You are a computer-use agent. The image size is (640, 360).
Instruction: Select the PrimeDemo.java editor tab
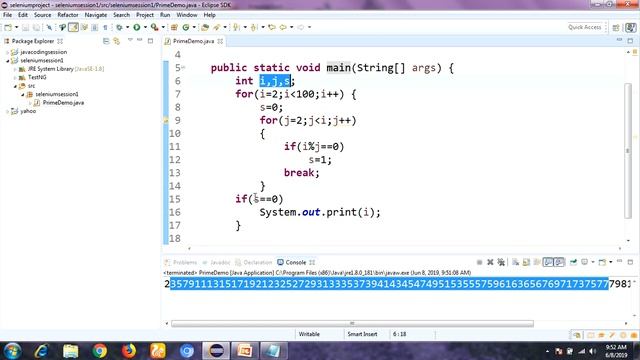193,41
